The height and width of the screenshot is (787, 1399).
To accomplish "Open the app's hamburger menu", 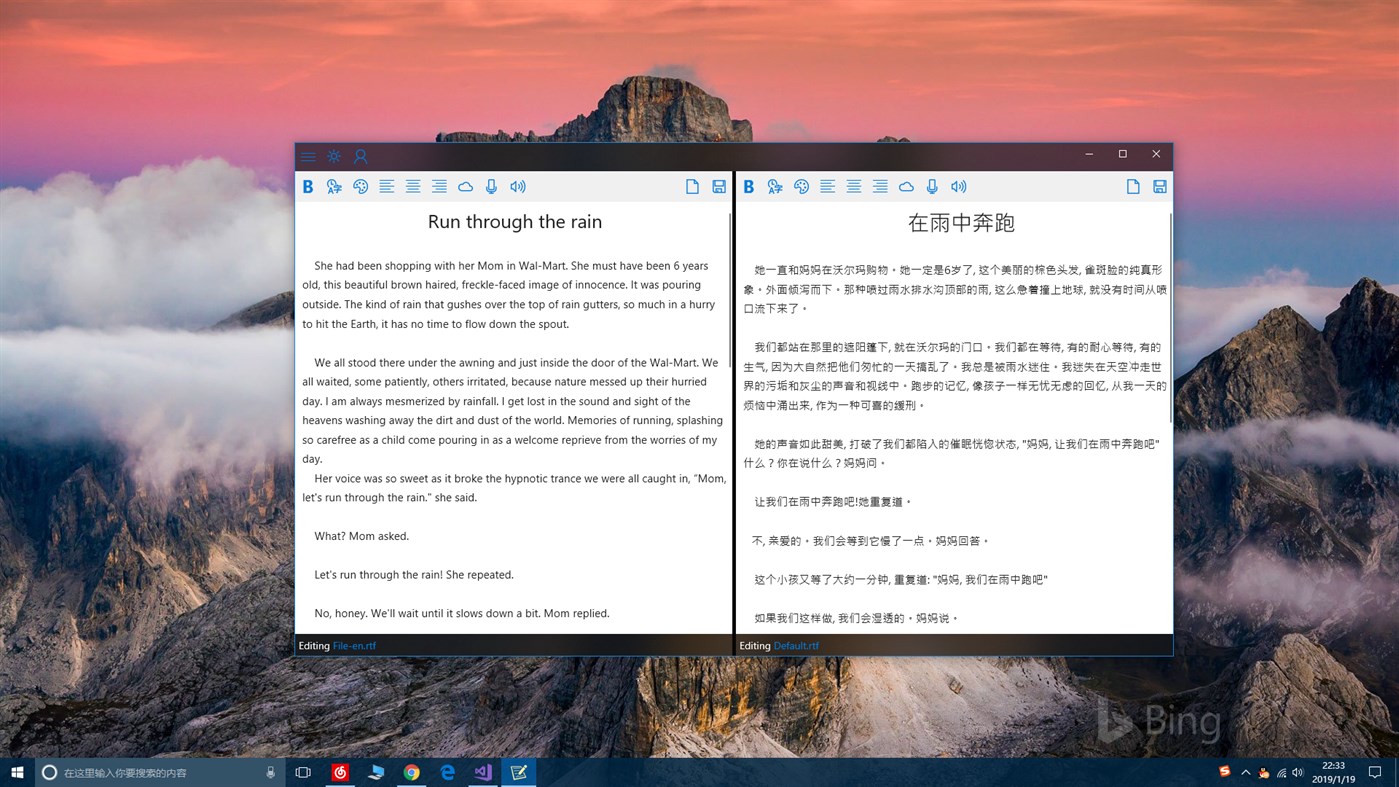I will pyautogui.click(x=308, y=156).
